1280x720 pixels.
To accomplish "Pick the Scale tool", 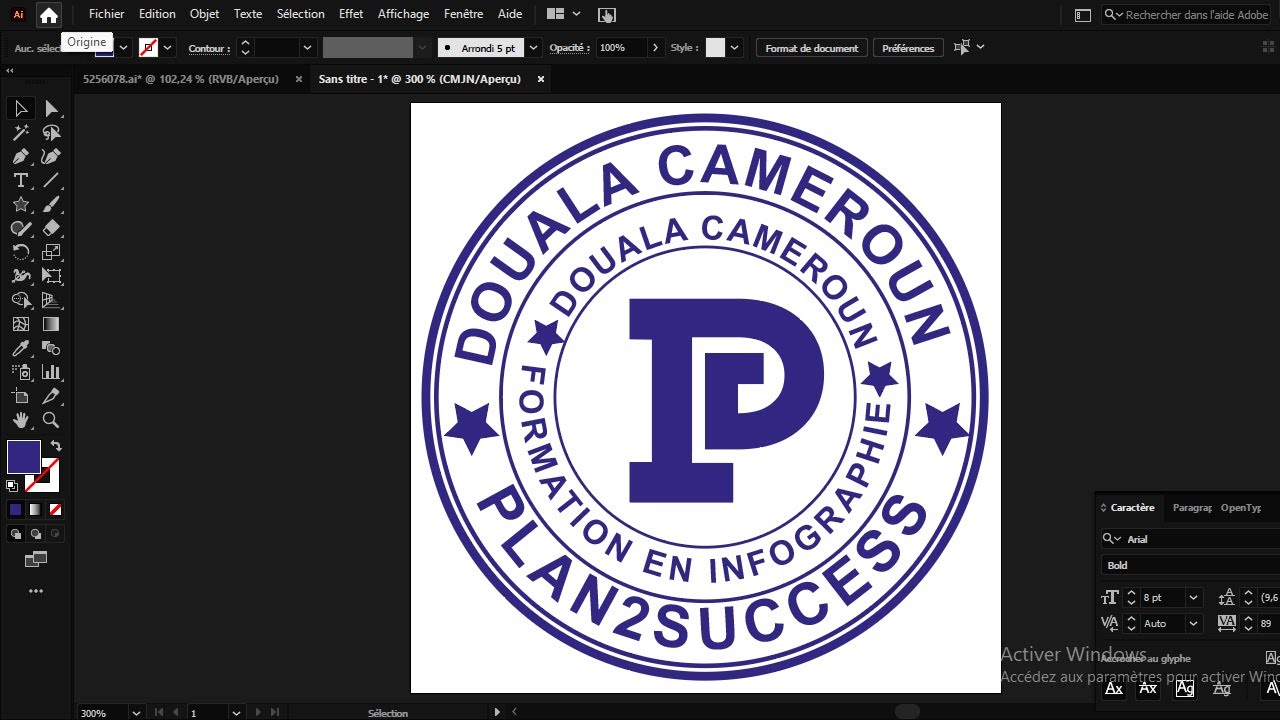I will [52, 252].
